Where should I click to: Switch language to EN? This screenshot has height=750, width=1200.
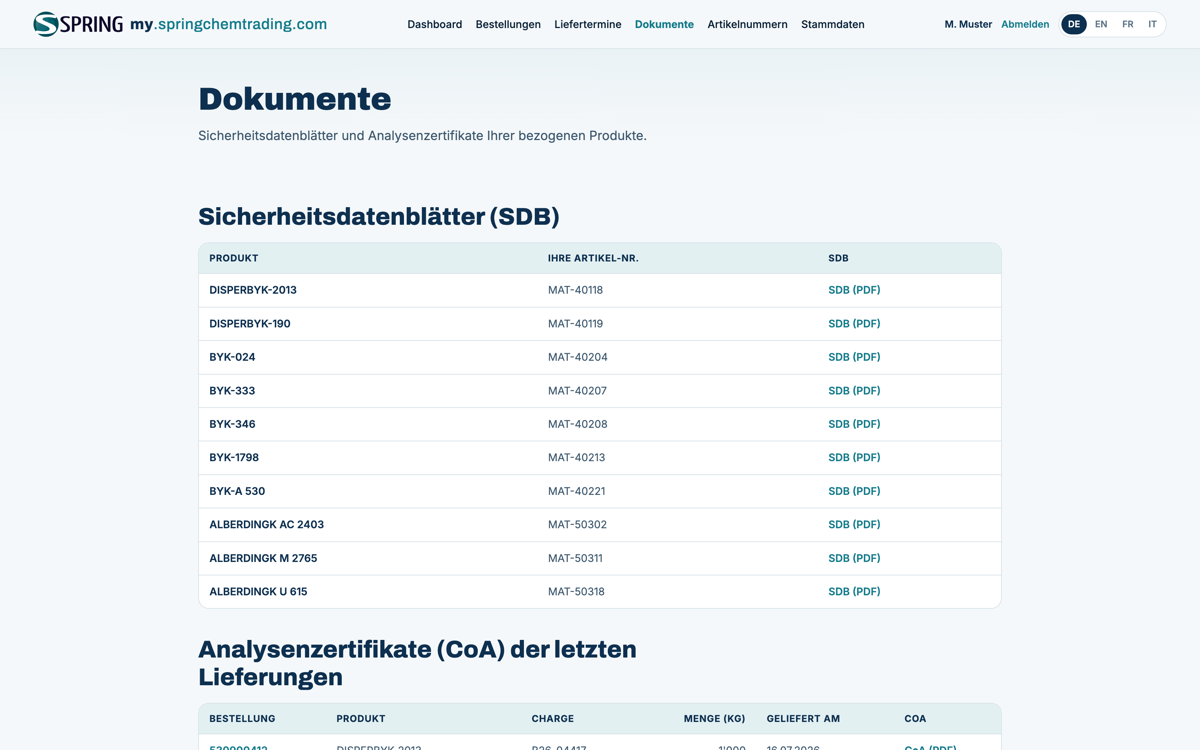click(x=1101, y=24)
